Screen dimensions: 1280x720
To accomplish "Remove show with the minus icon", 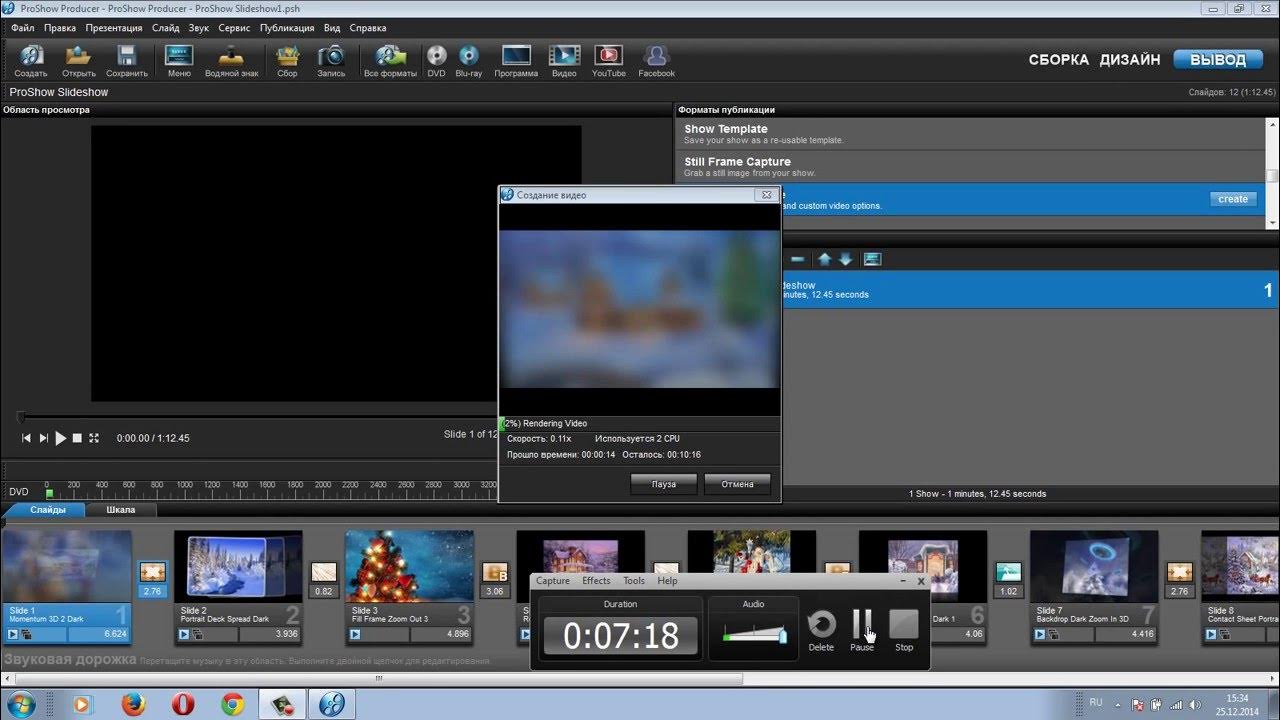I will (797, 259).
